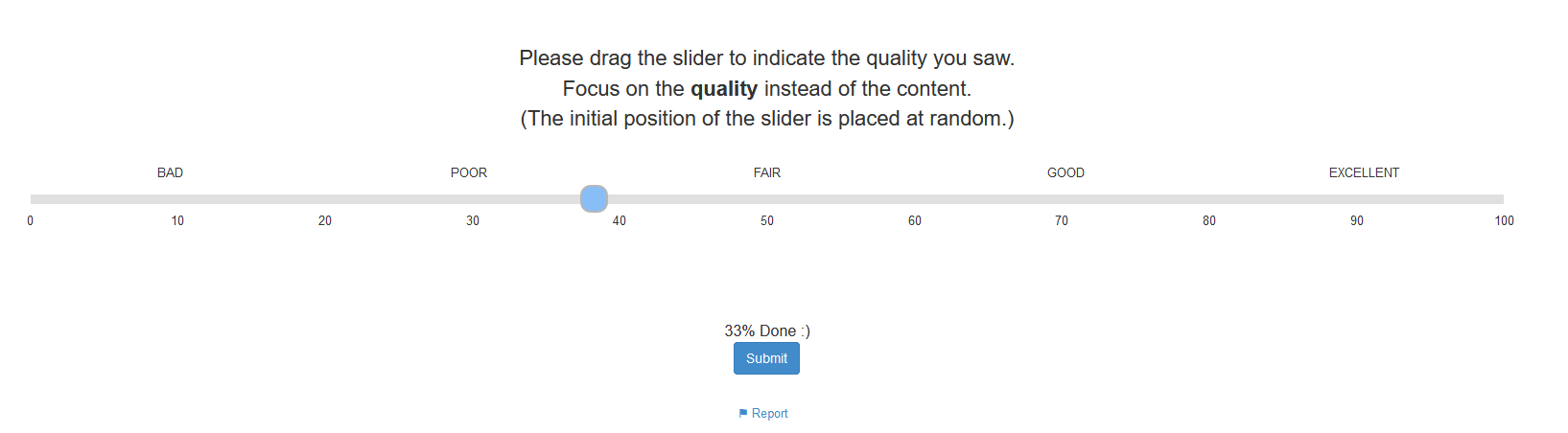Pick the EXCELLENT quality label

pos(1364,173)
